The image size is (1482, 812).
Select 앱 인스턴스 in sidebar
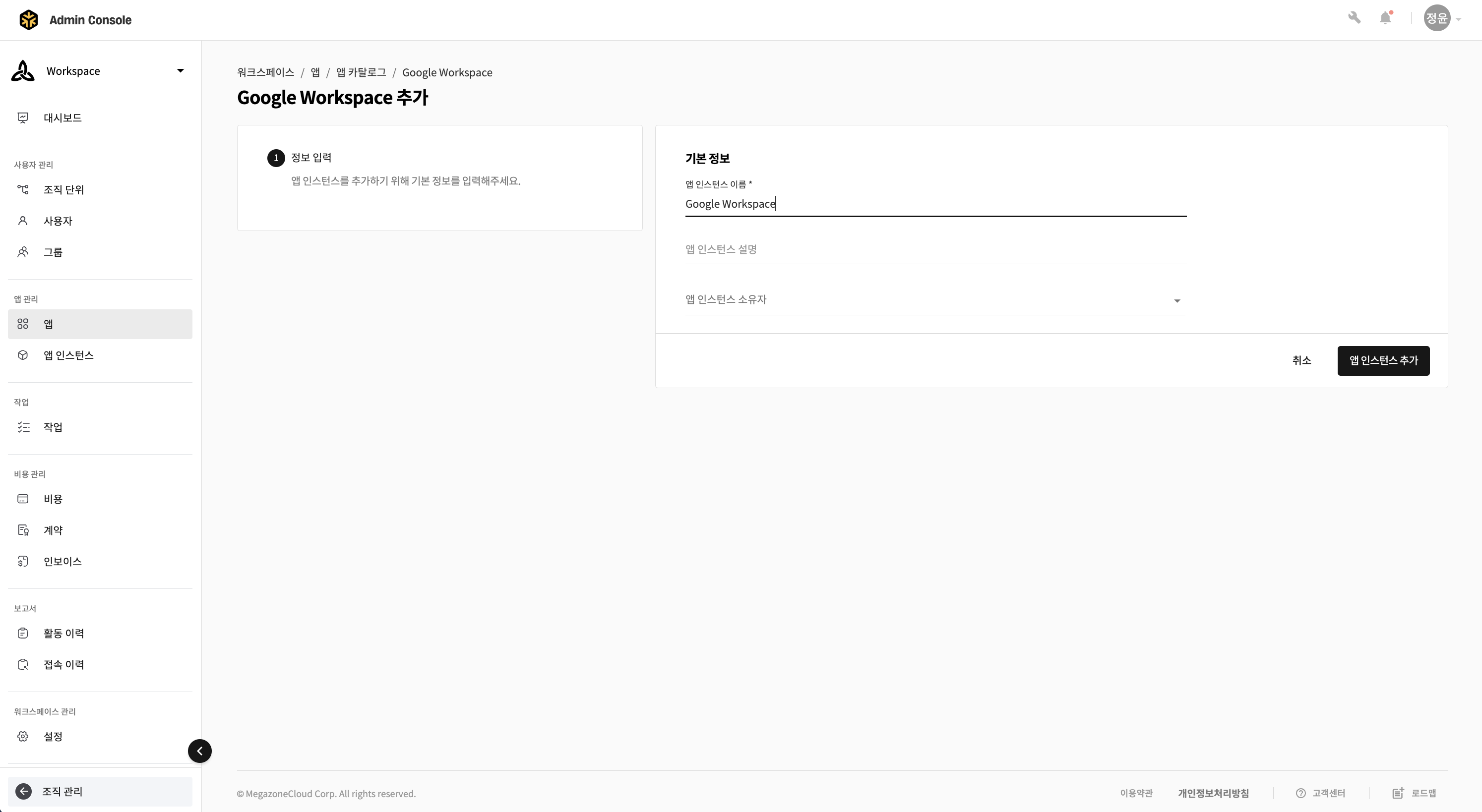click(100, 355)
